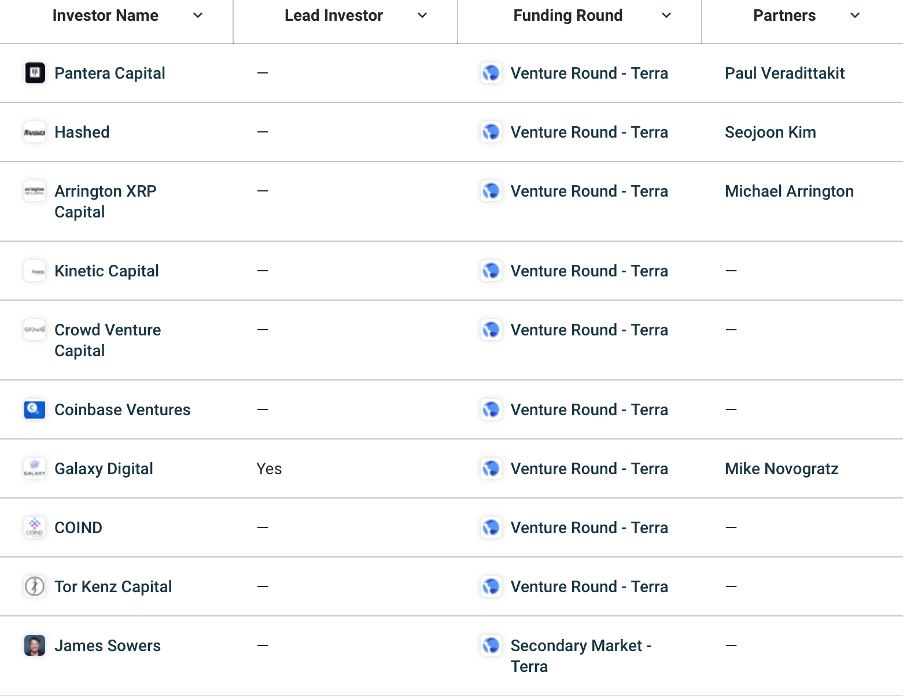Click the Pantera Capital logo icon

tap(35, 73)
